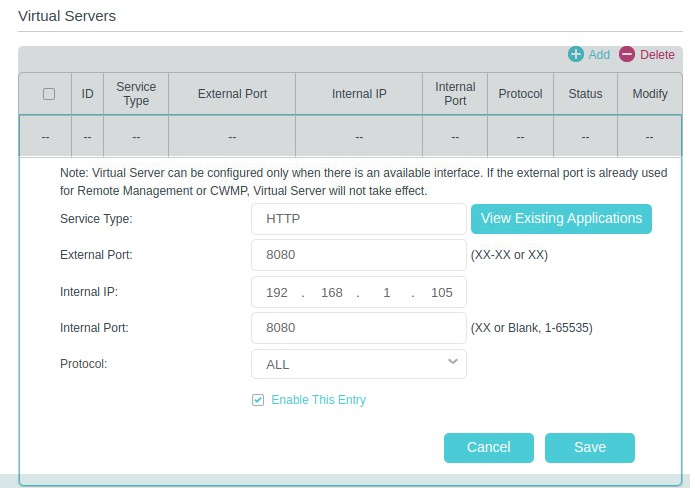Focus the Service Type field containing HTTP
690x488 pixels.
[x=358, y=218]
